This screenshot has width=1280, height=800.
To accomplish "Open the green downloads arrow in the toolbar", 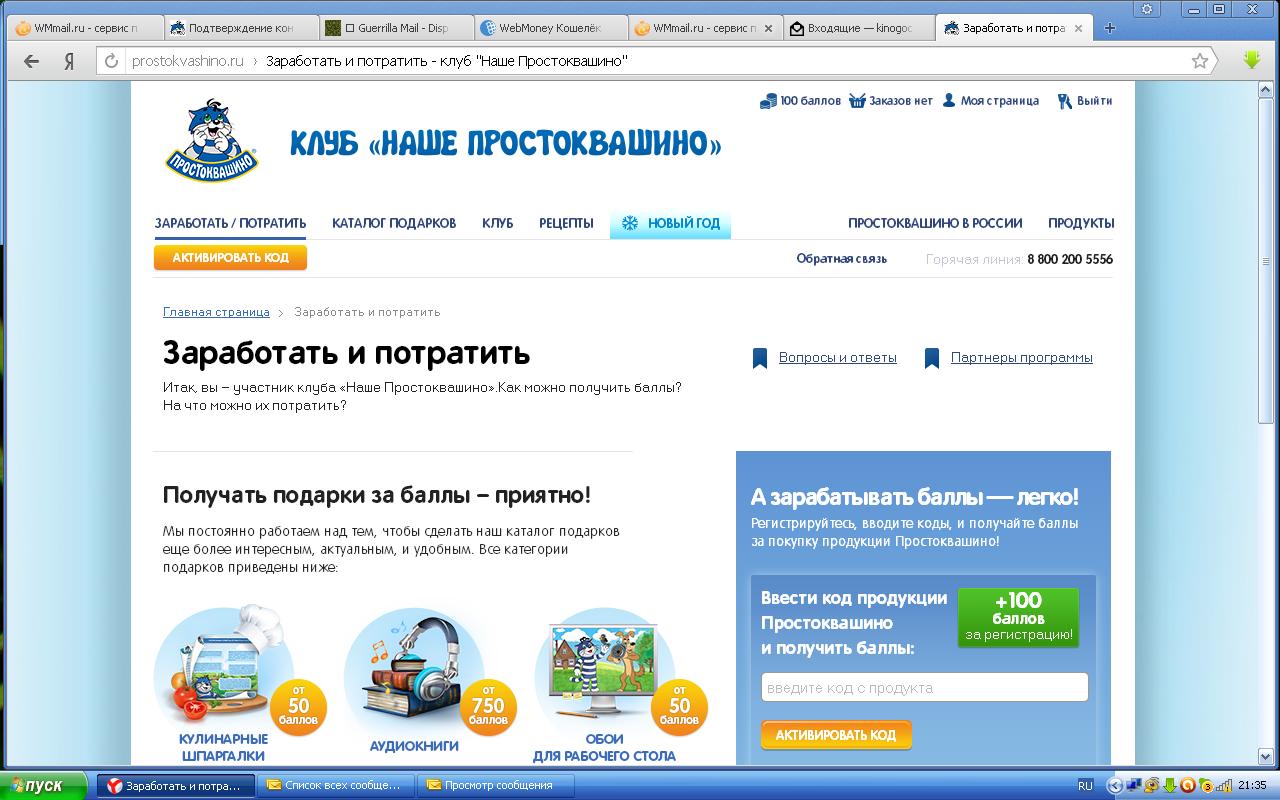I will (x=1252, y=60).
